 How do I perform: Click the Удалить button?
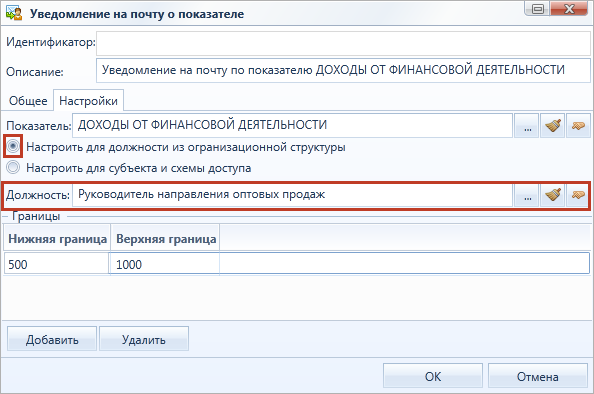point(144,339)
